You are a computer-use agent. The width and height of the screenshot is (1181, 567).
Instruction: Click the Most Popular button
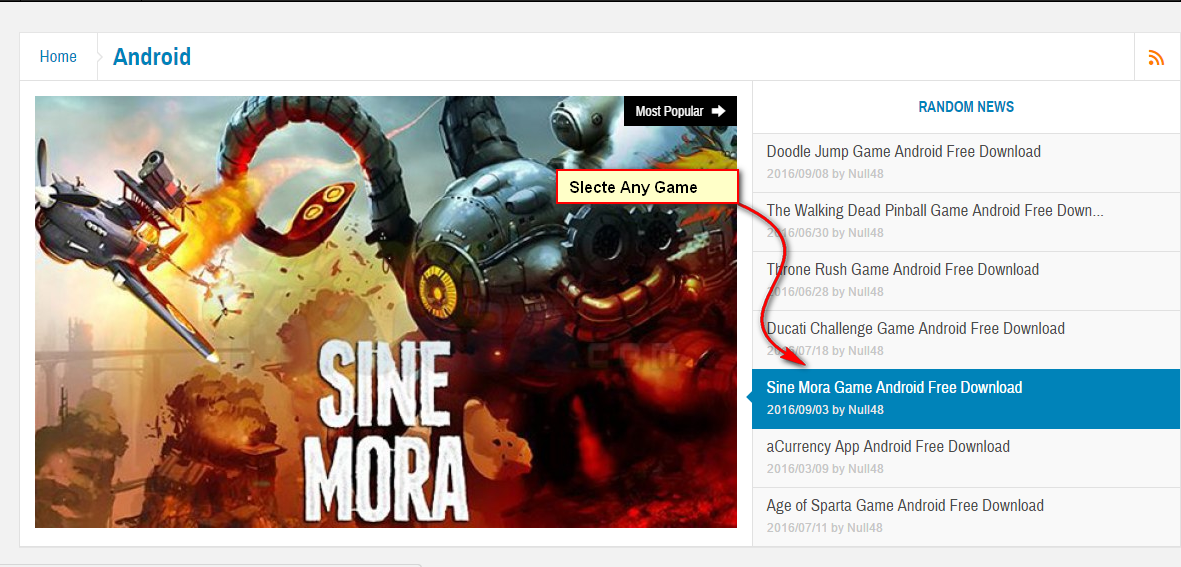(x=680, y=111)
